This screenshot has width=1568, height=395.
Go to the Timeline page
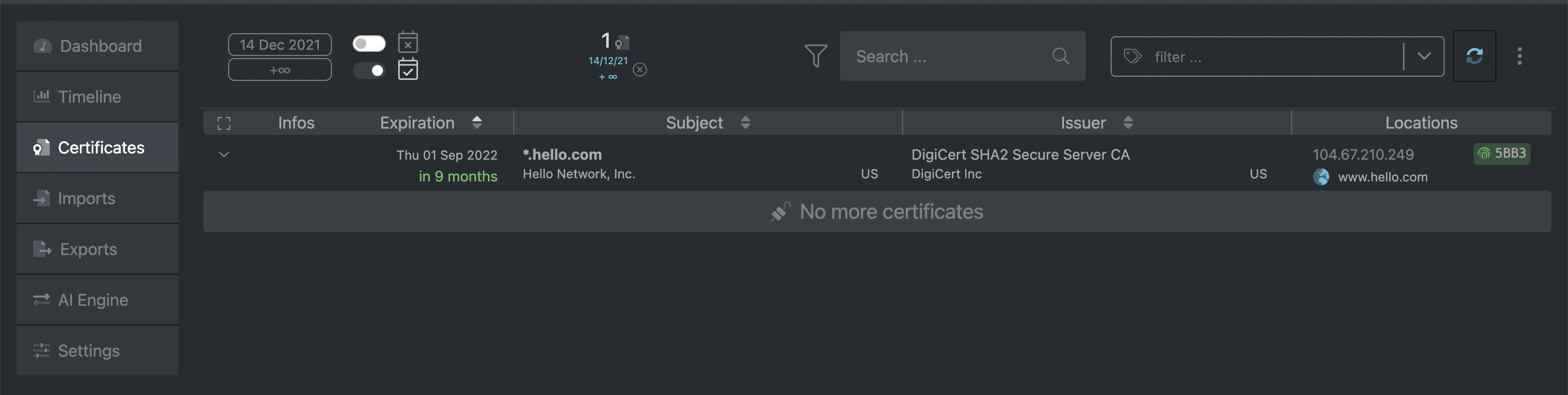coord(97,97)
